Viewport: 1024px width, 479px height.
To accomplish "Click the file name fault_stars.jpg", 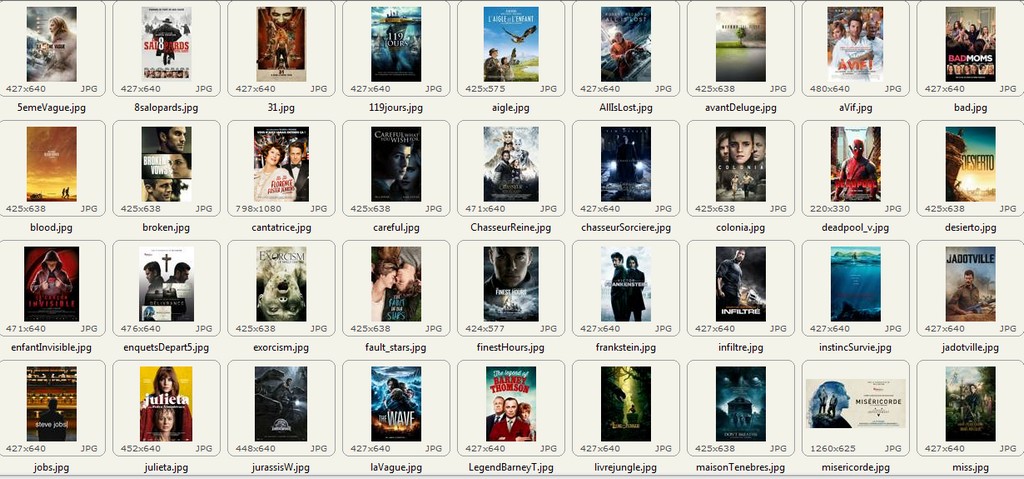I will (396, 348).
